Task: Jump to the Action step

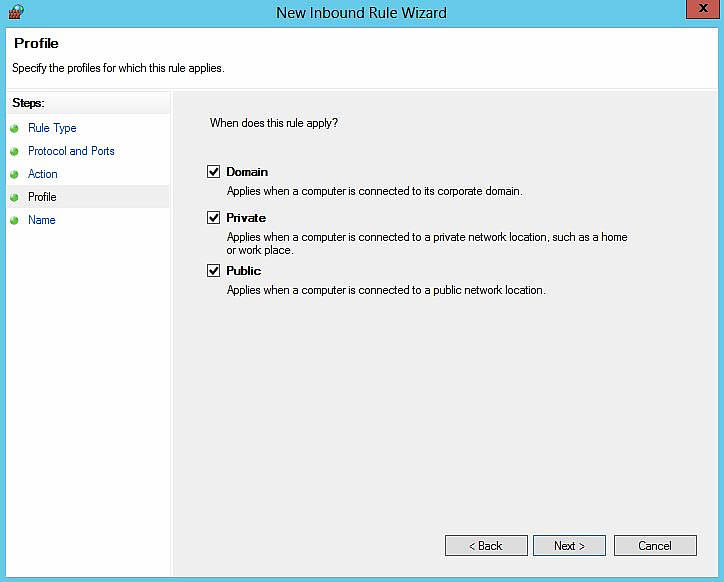Action: pyautogui.click(x=43, y=174)
